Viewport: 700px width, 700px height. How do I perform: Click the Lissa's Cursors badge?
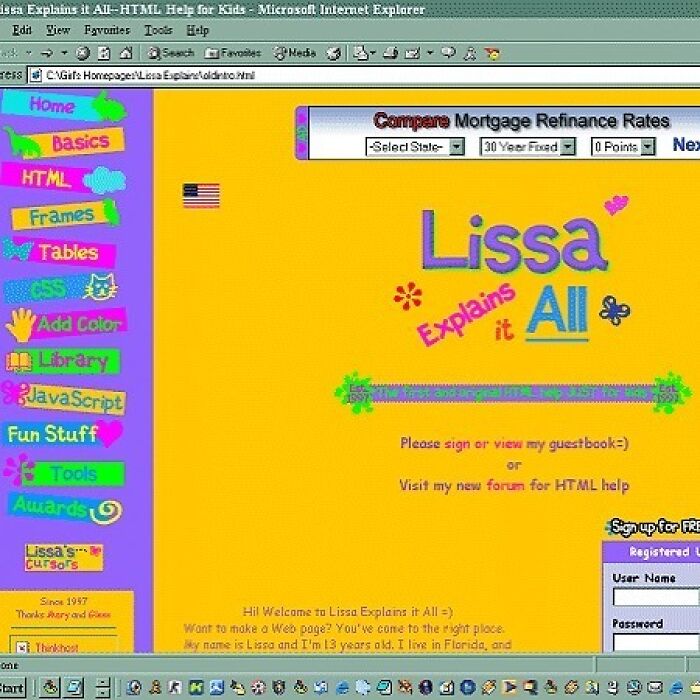(x=64, y=557)
